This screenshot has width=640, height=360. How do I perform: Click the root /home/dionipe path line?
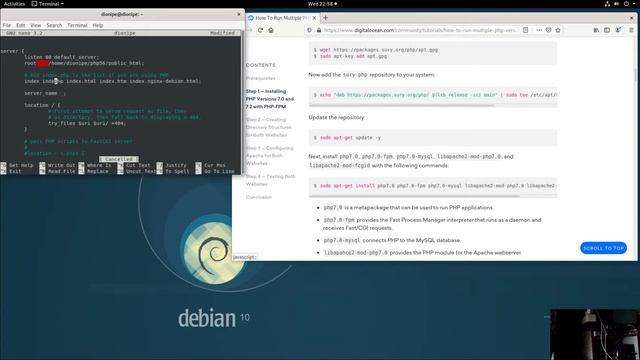84,63
